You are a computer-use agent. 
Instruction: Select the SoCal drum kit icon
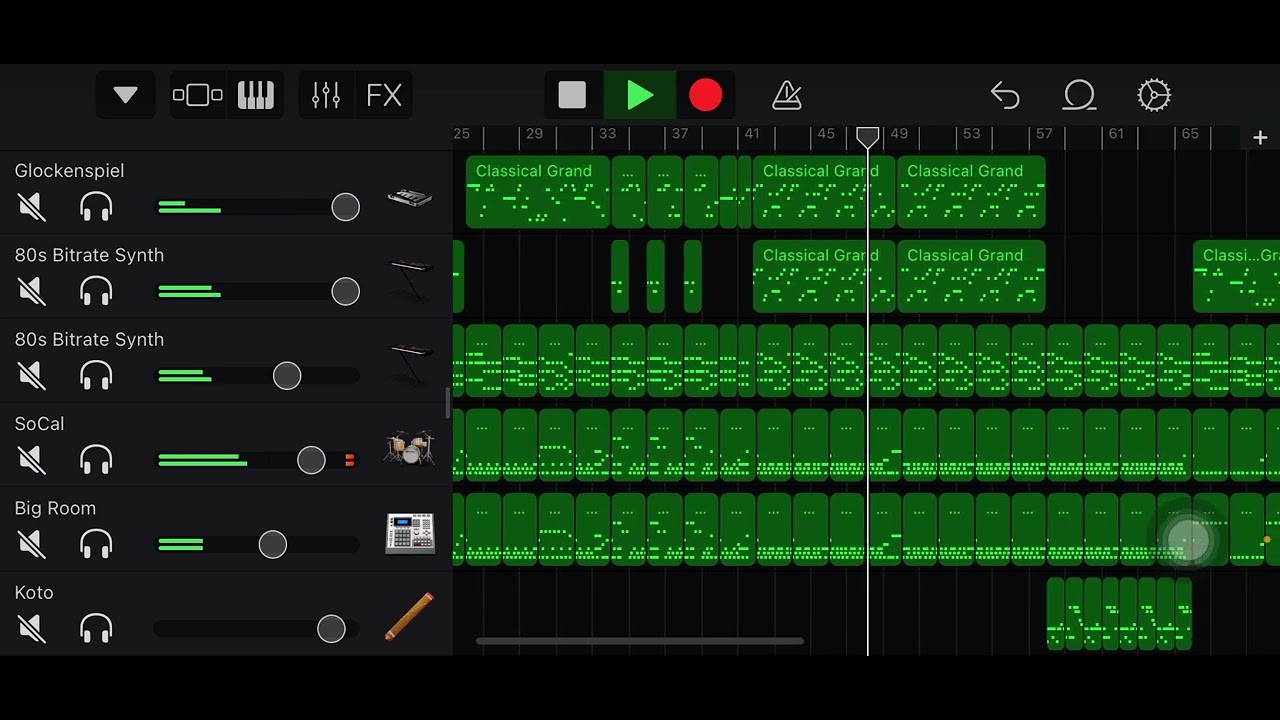click(x=410, y=448)
